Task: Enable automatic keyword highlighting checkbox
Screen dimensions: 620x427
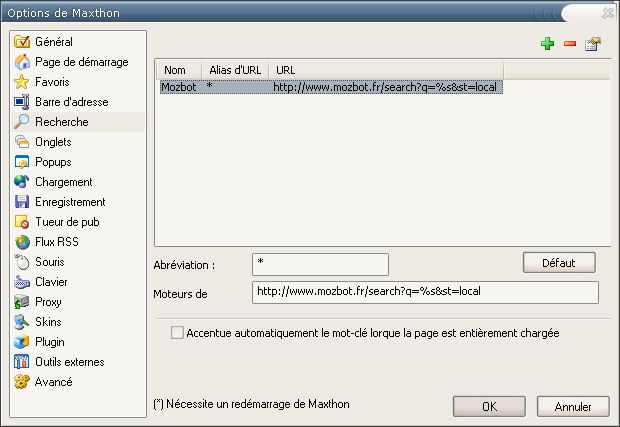Action: [177, 333]
